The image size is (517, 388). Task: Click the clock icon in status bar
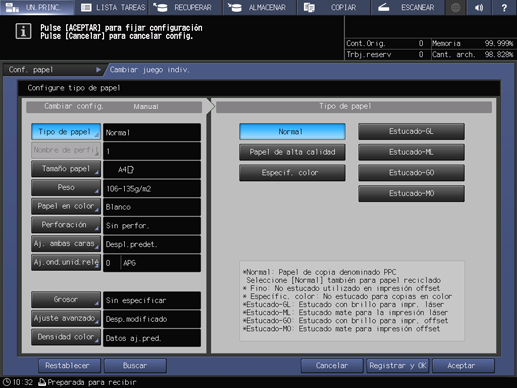point(7,382)
